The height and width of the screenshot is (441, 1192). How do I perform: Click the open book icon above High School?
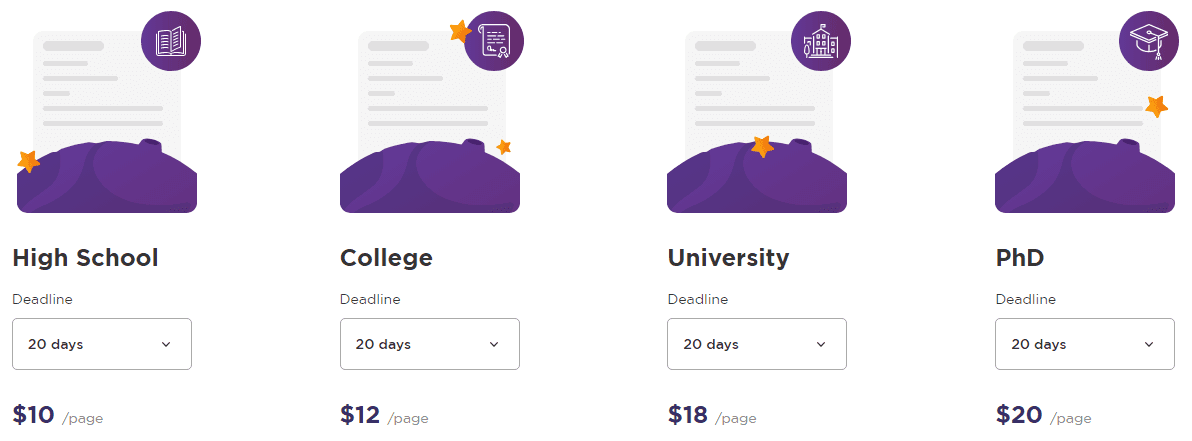[171, 41]
